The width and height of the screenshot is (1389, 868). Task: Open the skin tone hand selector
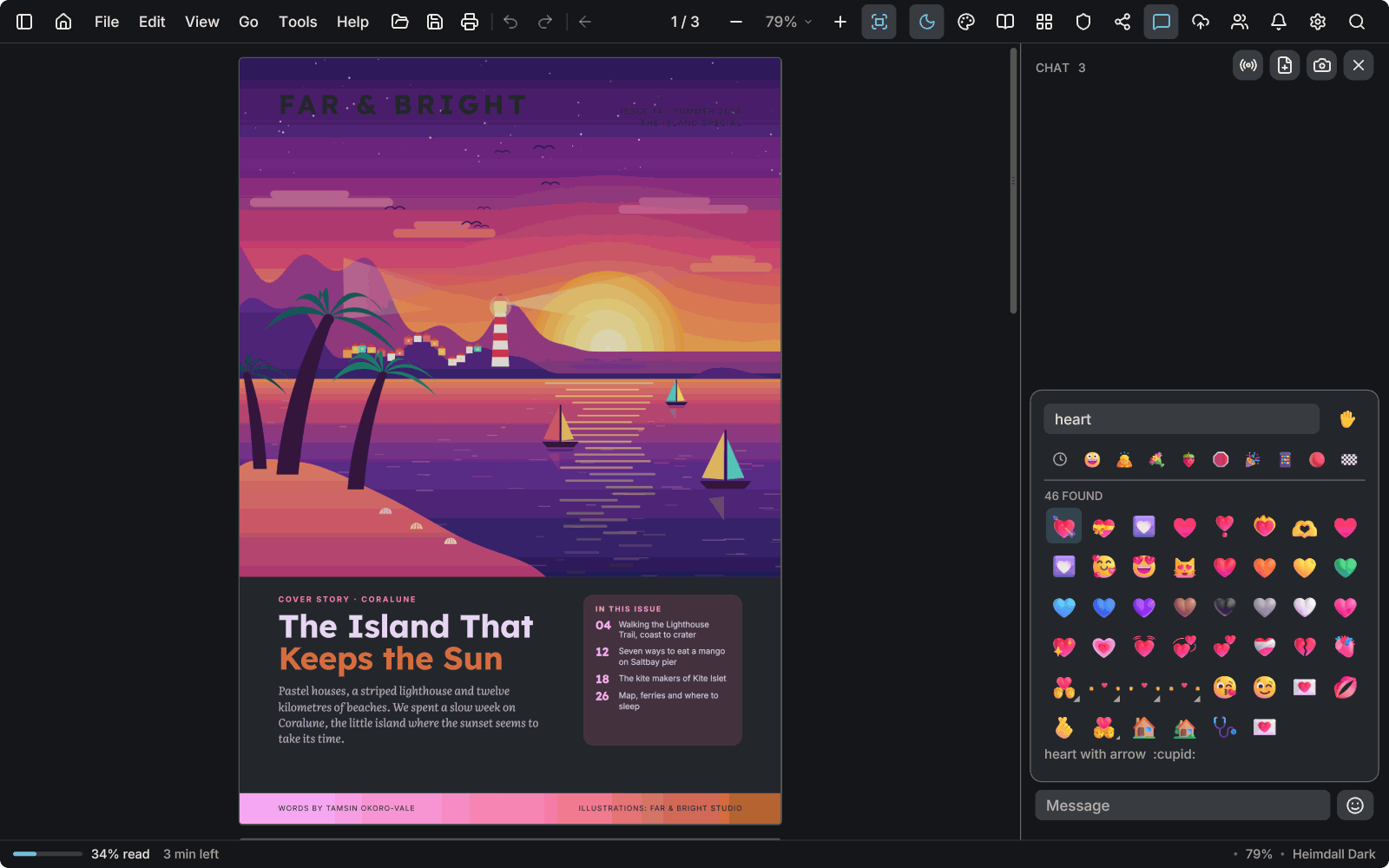coord(1347,419)
